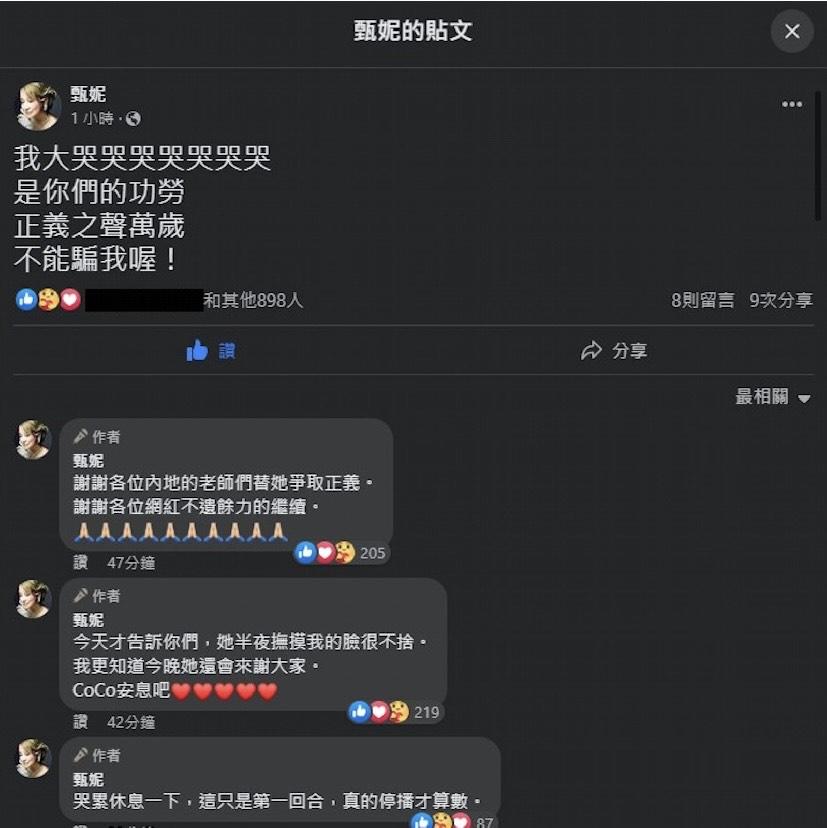Open the 1 小時 post timestamp
827x828 pixels.
coord(92,118)
